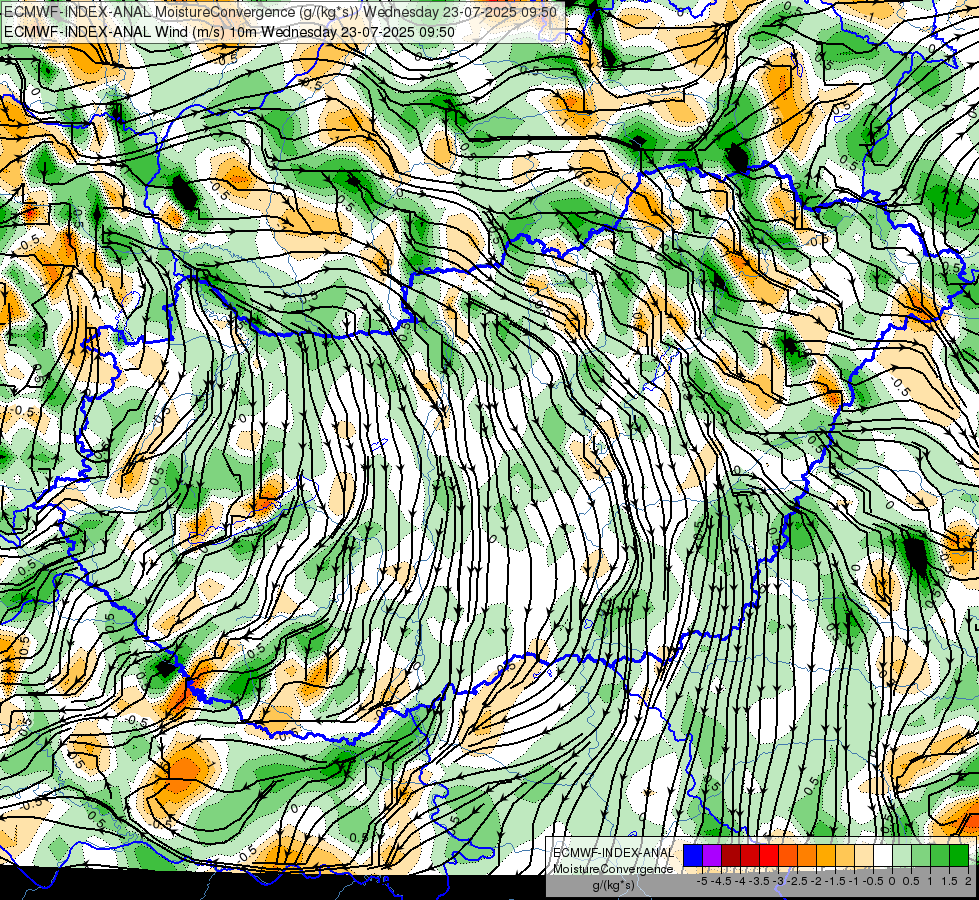Screen dimensions: 979x900
Task: Select the -2 legend tick value
Action: tap(817, 881)
